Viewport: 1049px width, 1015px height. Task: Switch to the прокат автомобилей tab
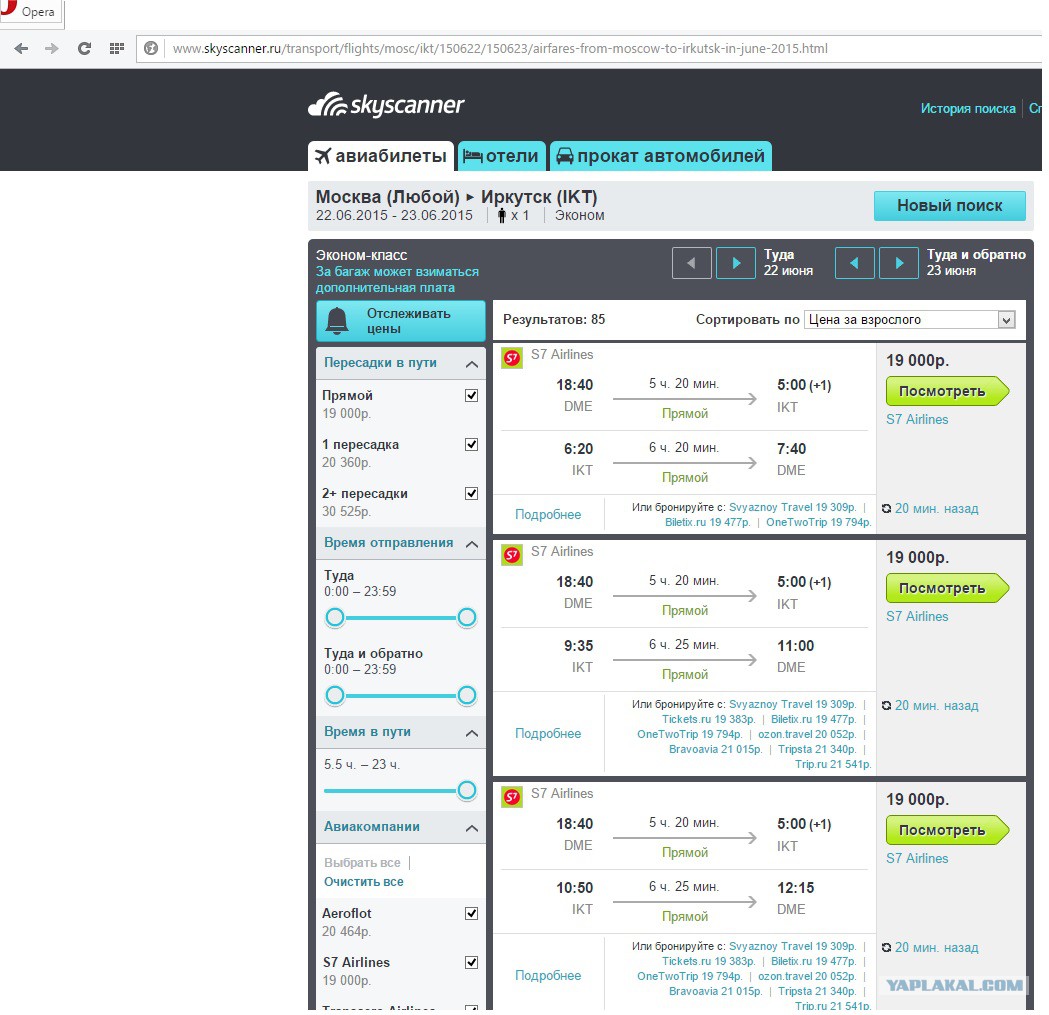point(661,156)
